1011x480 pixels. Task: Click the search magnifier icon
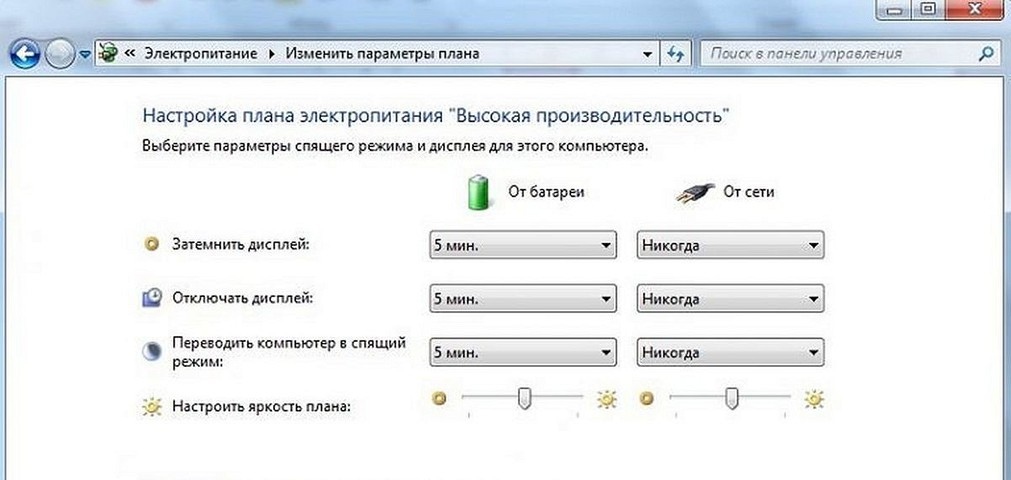point(986,54)
